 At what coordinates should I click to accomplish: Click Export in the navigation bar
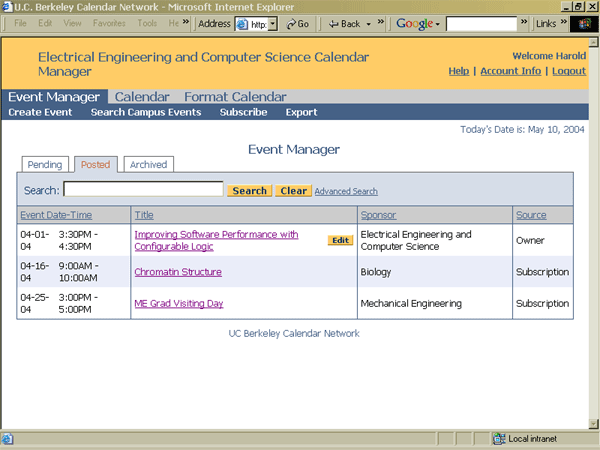pos(302,112)
